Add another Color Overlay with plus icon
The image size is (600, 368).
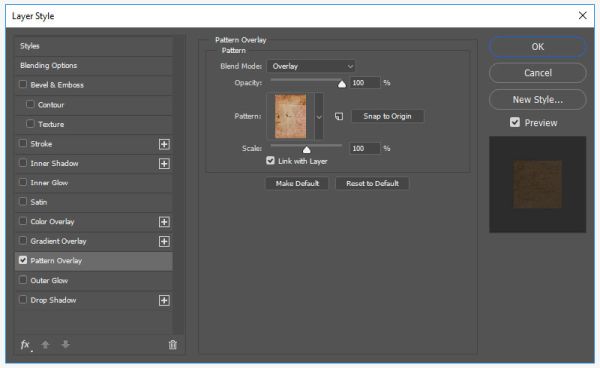click(164, 222)
